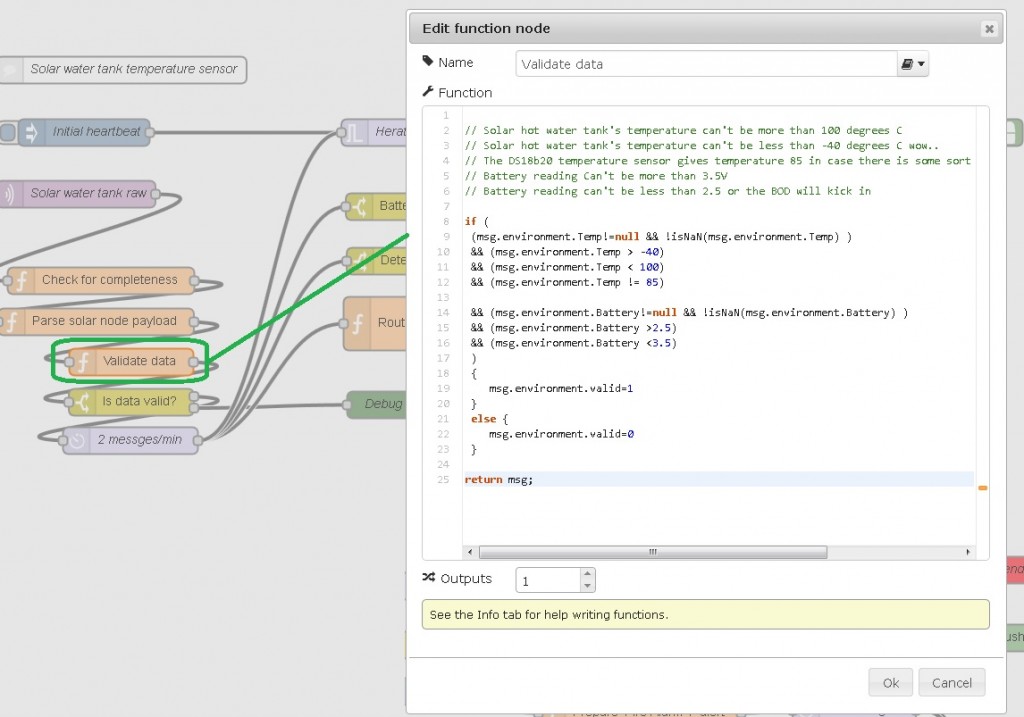Viewport: 1024px width, 717px height.
Task: Click the See the Info tab help tip
Action: [x=705, y=614]
